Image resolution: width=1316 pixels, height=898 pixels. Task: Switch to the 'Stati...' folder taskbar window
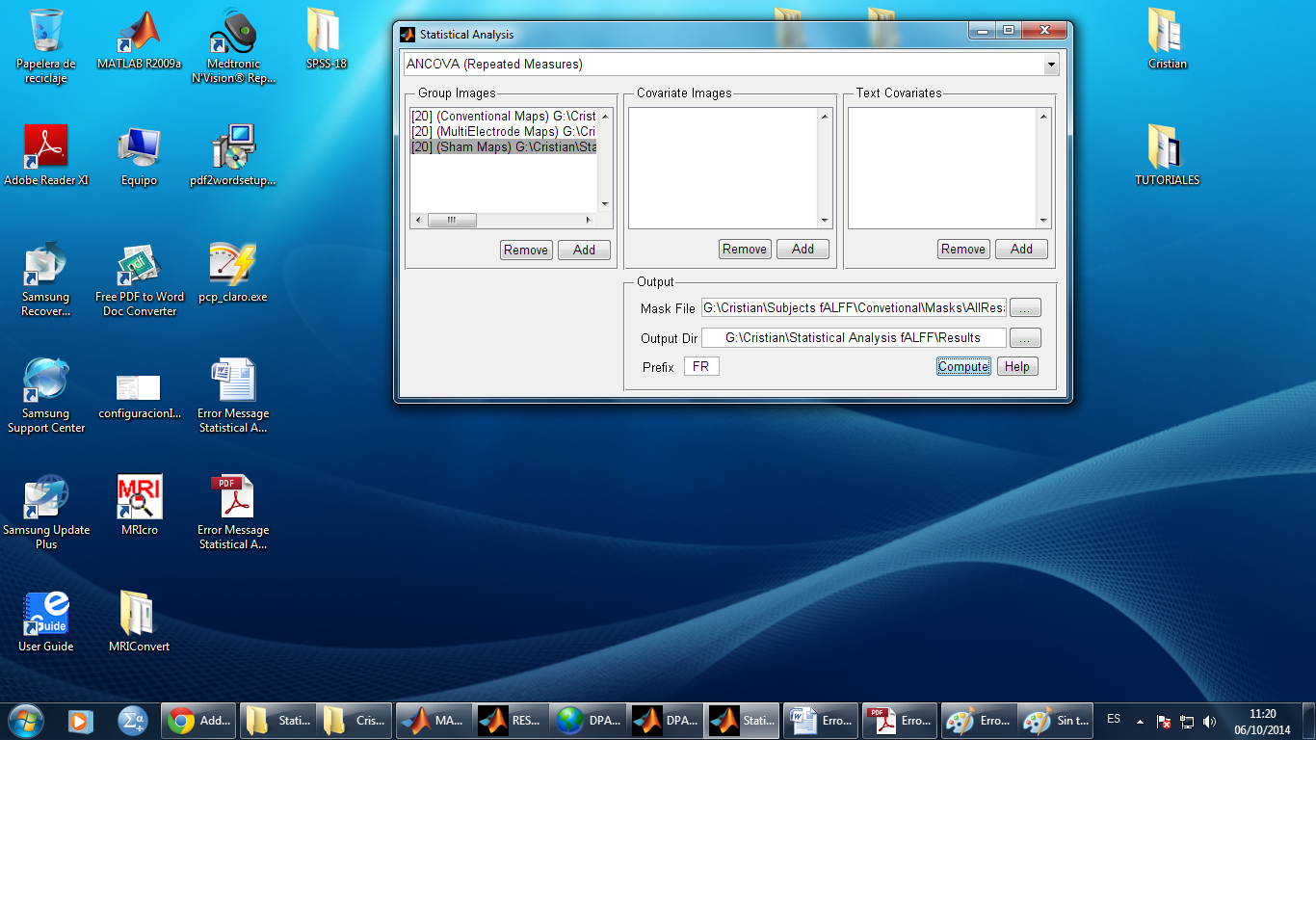tap(277, 721)
